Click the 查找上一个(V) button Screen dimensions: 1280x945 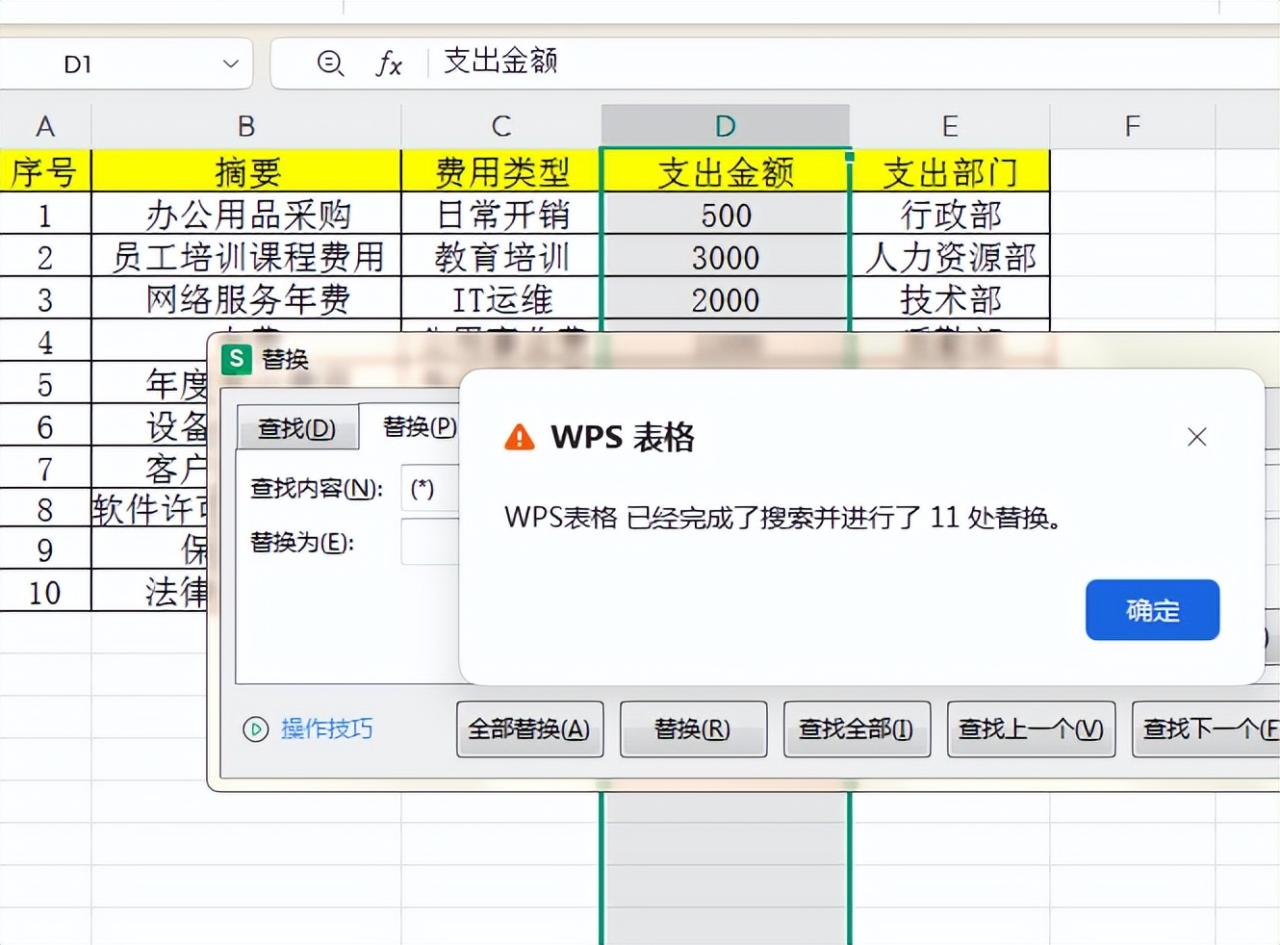[x=1031, y=729]
